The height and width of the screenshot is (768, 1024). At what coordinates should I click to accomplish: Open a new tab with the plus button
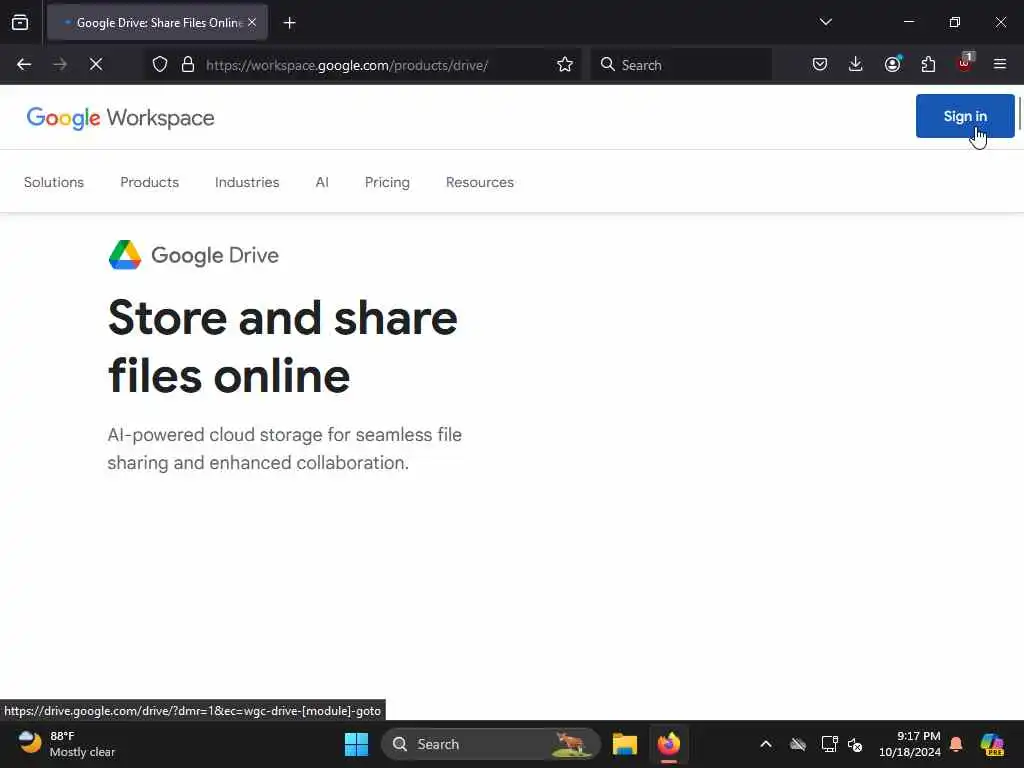[x=289, y=23]
